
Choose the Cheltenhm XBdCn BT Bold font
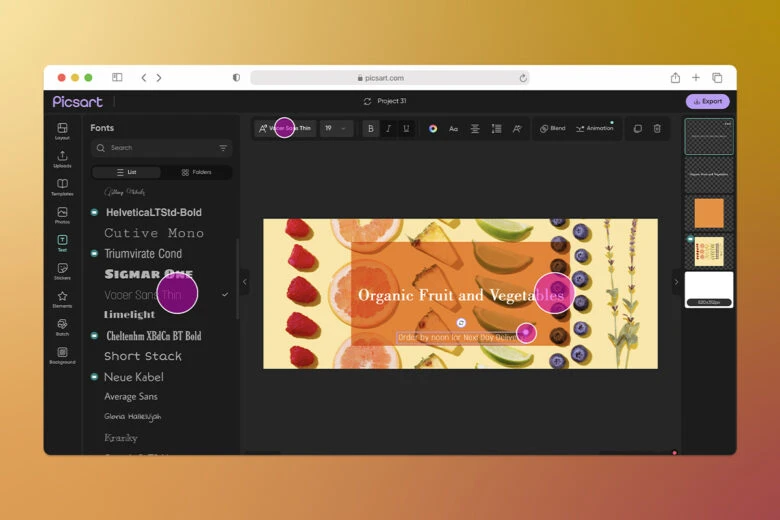(154, 336)
